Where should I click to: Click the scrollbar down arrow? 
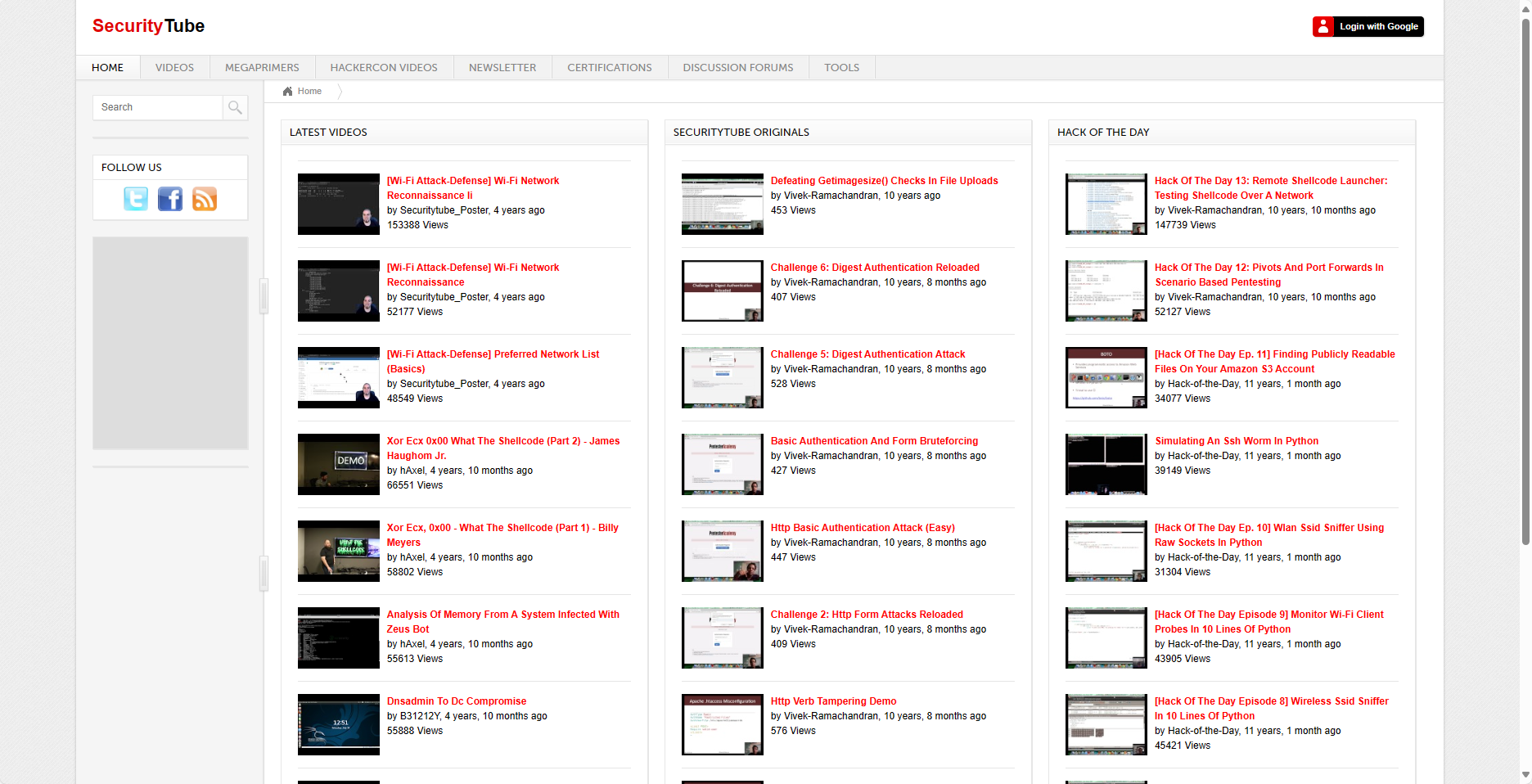[x=1525, y=775]
